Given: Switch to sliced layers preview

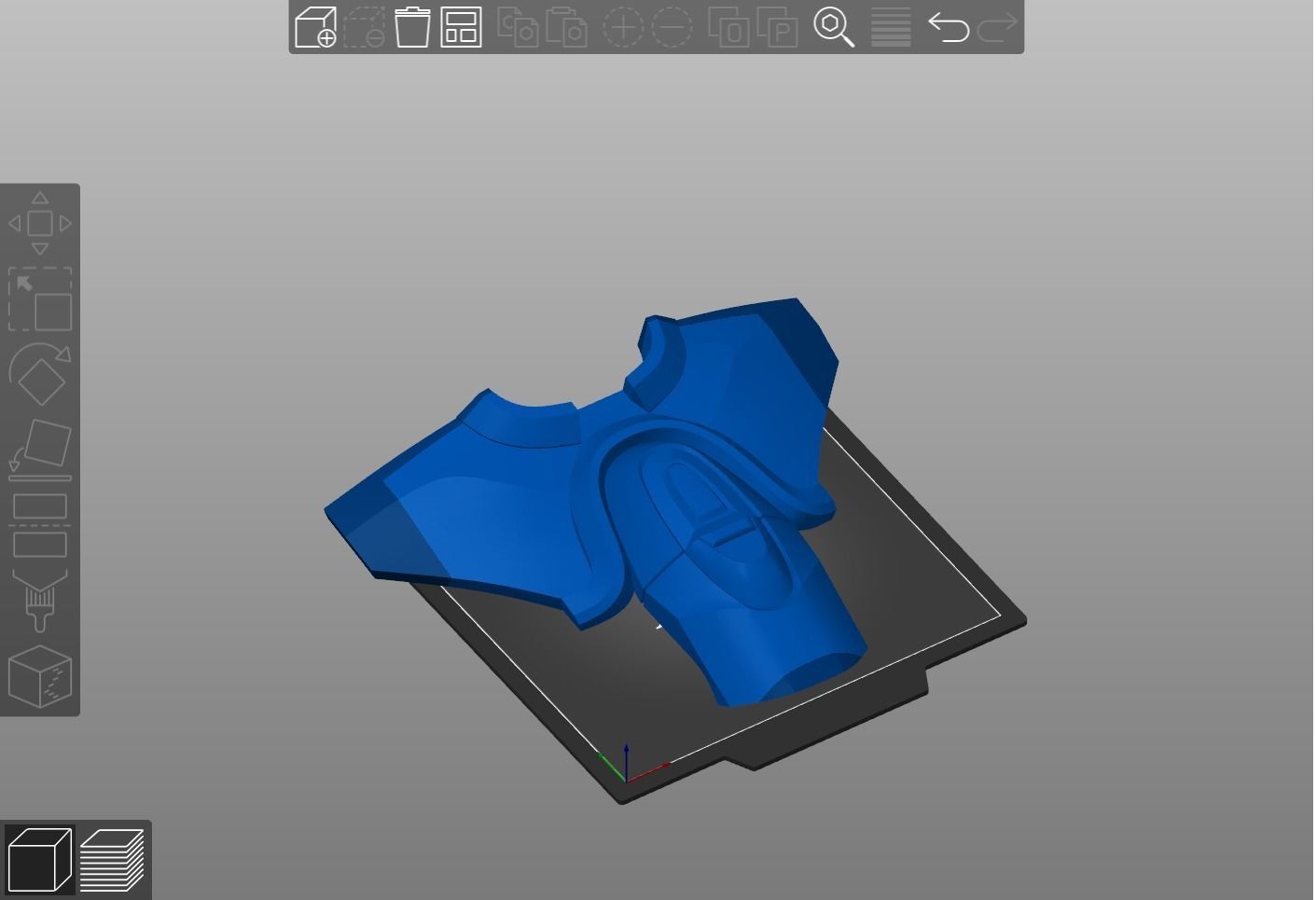Looking at the screenshot, I should [x=112, y=860].
